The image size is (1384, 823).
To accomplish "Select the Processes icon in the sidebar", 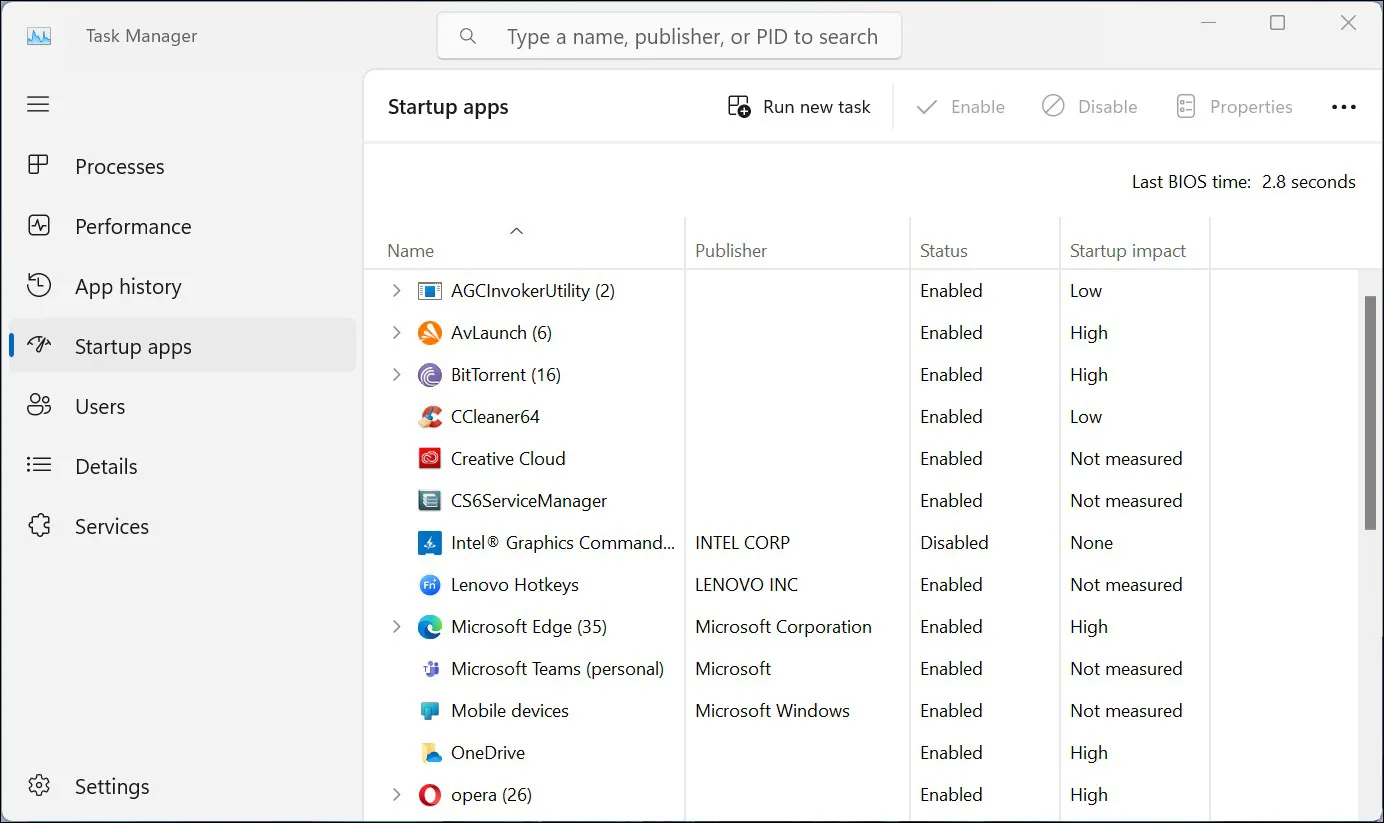I will [x=38, y=166].
